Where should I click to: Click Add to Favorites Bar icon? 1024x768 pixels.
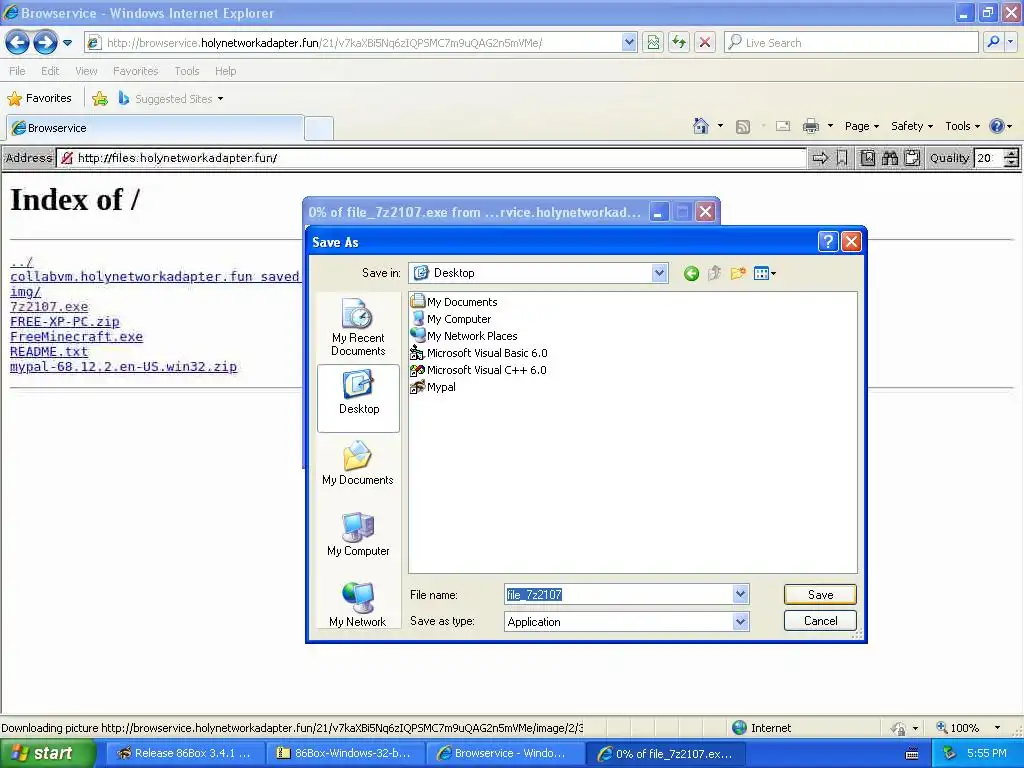(100, 99)
